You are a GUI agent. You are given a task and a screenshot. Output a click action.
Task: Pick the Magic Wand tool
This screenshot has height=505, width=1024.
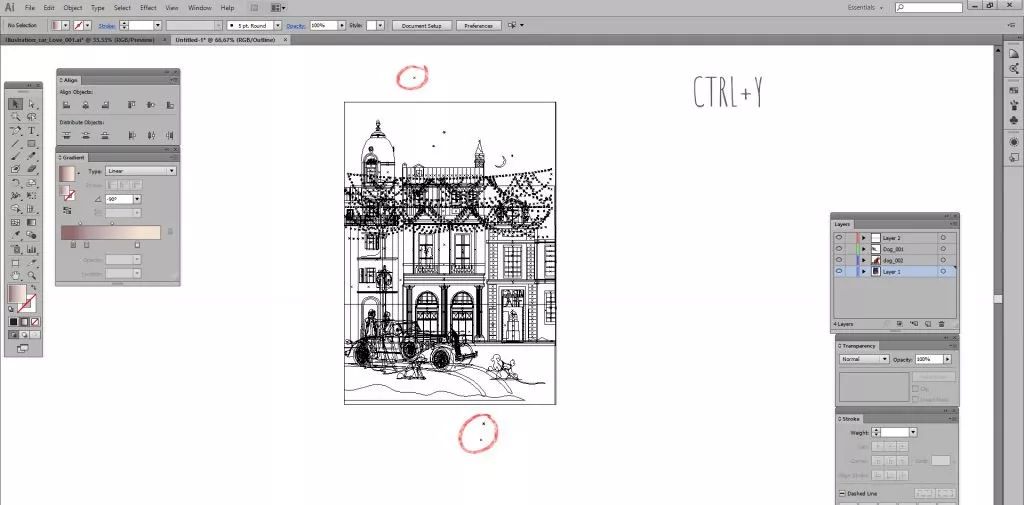(16, 117)
